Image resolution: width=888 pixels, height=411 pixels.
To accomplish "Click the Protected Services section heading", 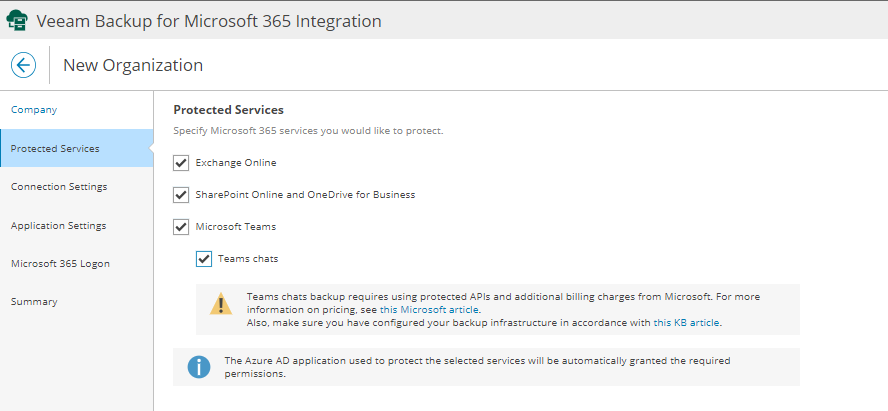I will point(228,109).
